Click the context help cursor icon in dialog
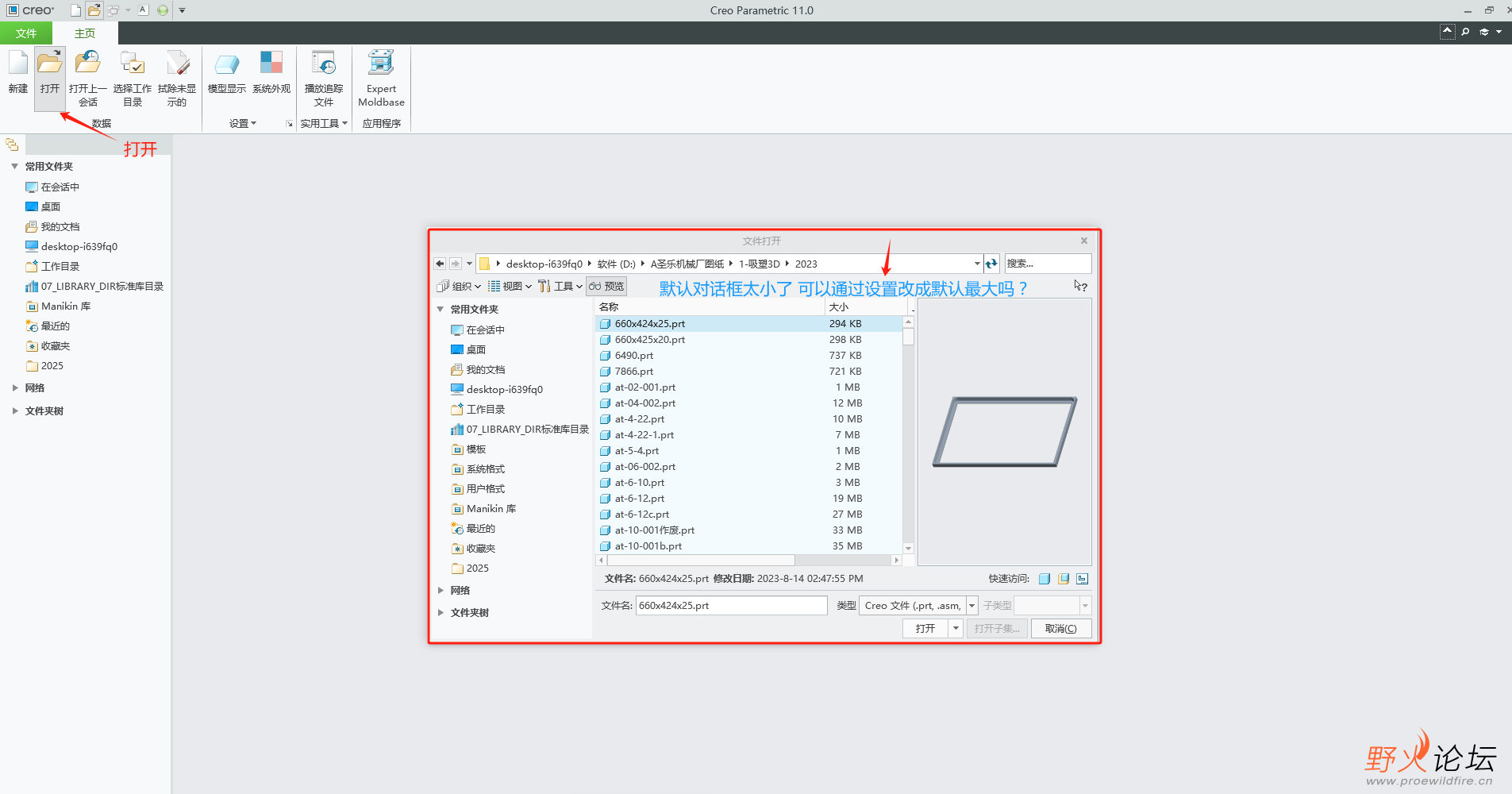The width and height of the screenshot is (1512, 794). pos(1080,286)
